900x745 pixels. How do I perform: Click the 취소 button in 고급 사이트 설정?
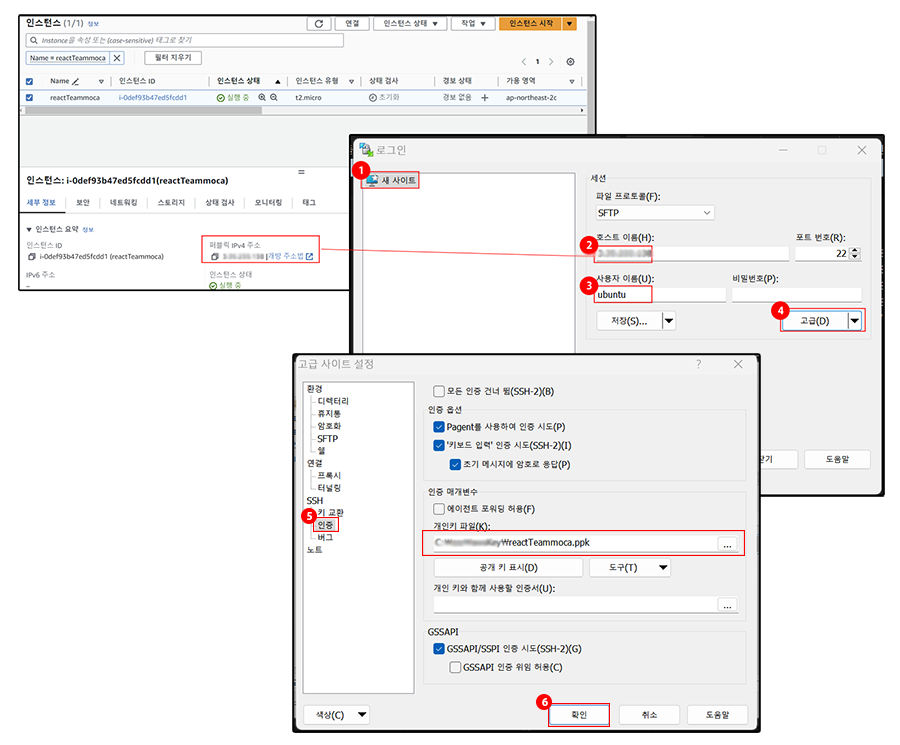[649, 715]
